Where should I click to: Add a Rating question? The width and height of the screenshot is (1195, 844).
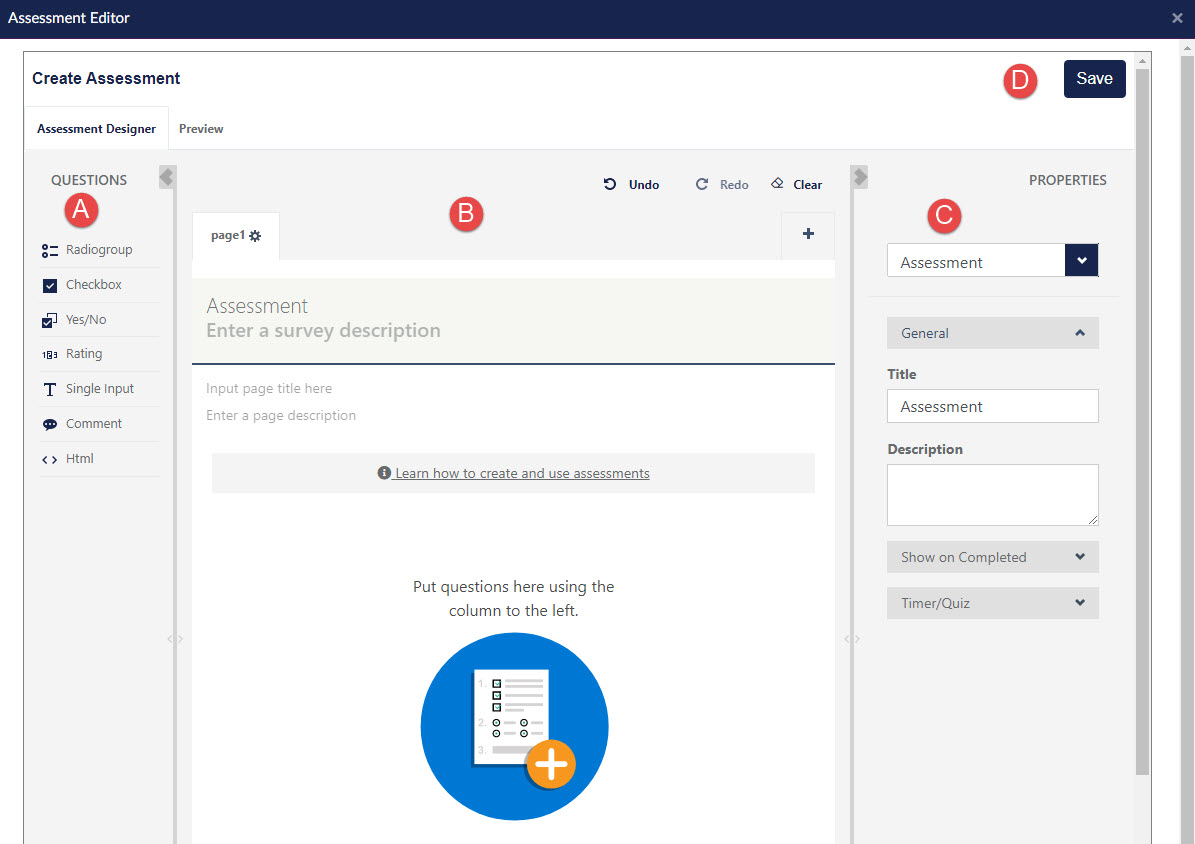(x=84, y=354)
